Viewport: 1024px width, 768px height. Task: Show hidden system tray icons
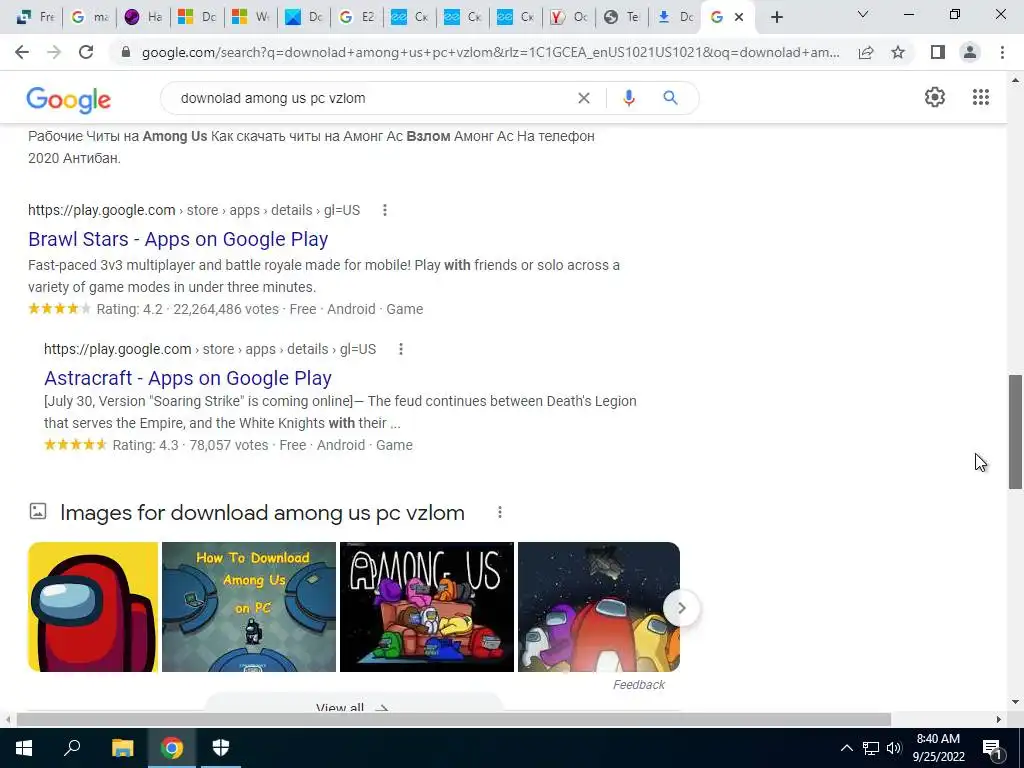coord(846,748)
